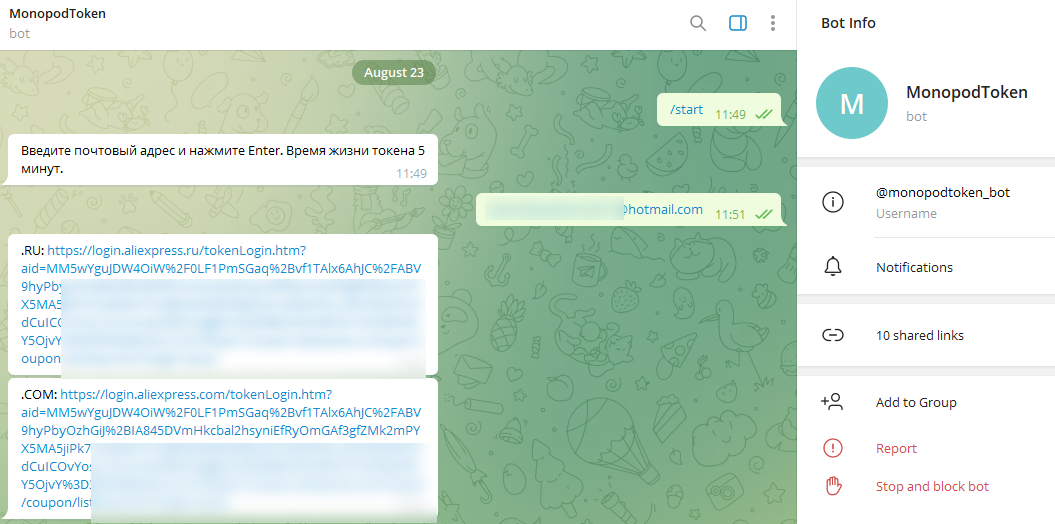
Task: Click the Add to Group person-plus icon
Action: point(832,402)
